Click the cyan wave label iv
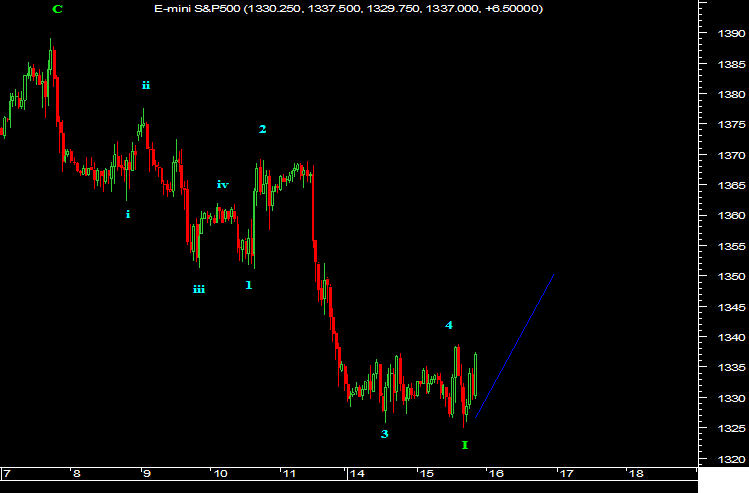This screenshot has width=749, height=493. coord(223,184)
